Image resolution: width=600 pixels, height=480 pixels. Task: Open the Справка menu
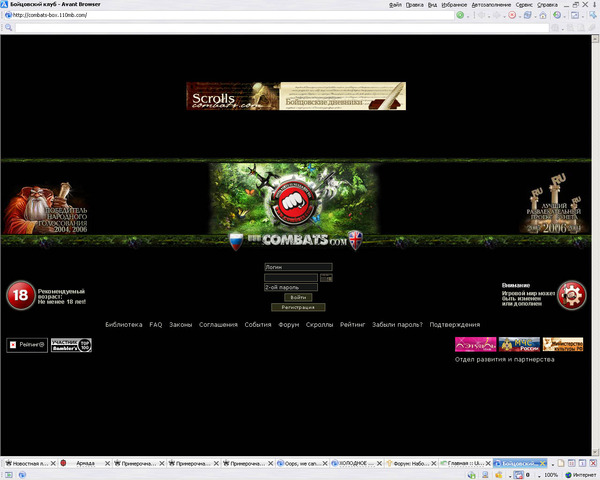pyautogui.click(x=547, y=5)
